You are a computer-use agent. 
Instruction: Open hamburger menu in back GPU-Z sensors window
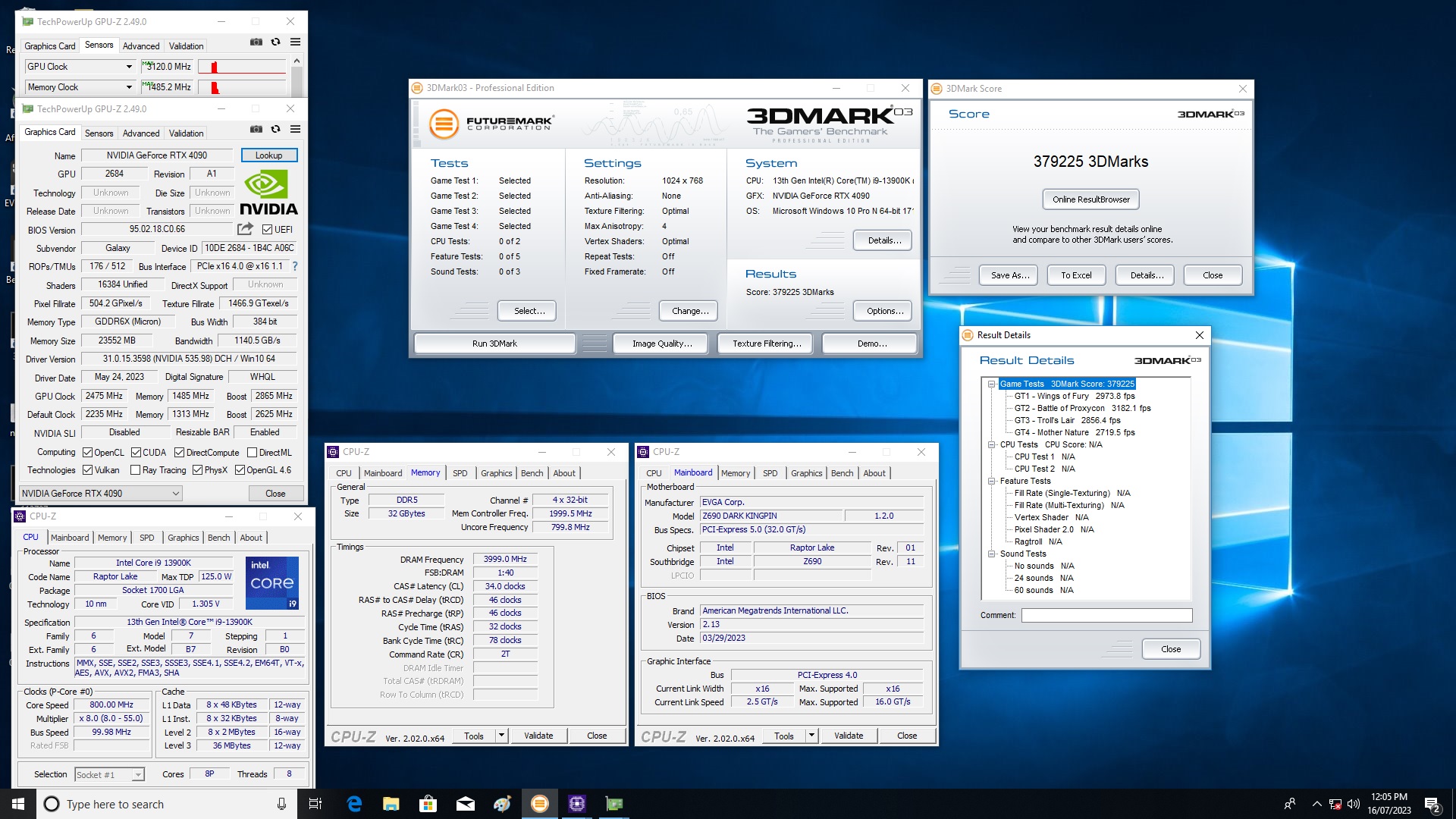tap(295, 42)
